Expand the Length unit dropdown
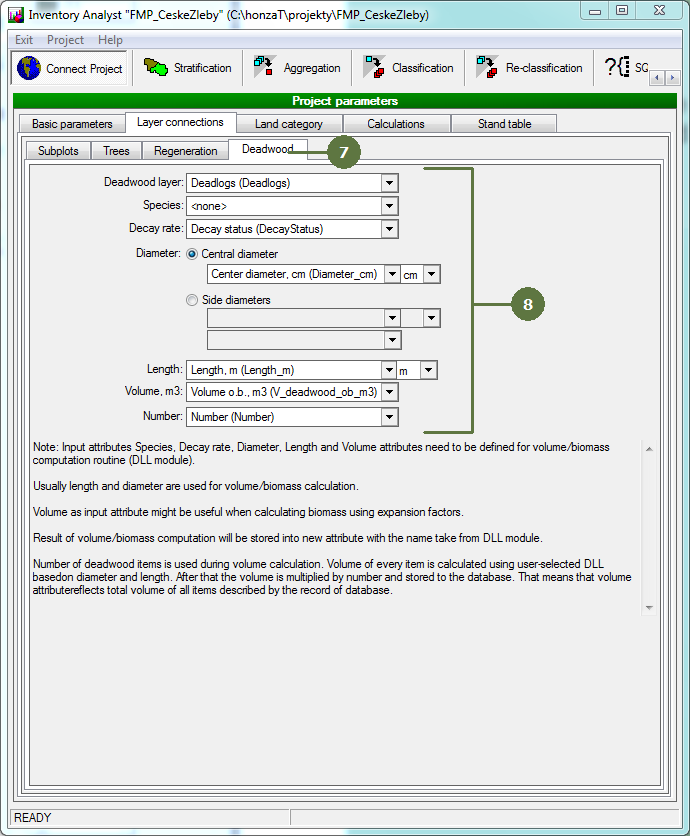This screenshot has height=836, width=690. pyautogui.click(x=428, y=370)
